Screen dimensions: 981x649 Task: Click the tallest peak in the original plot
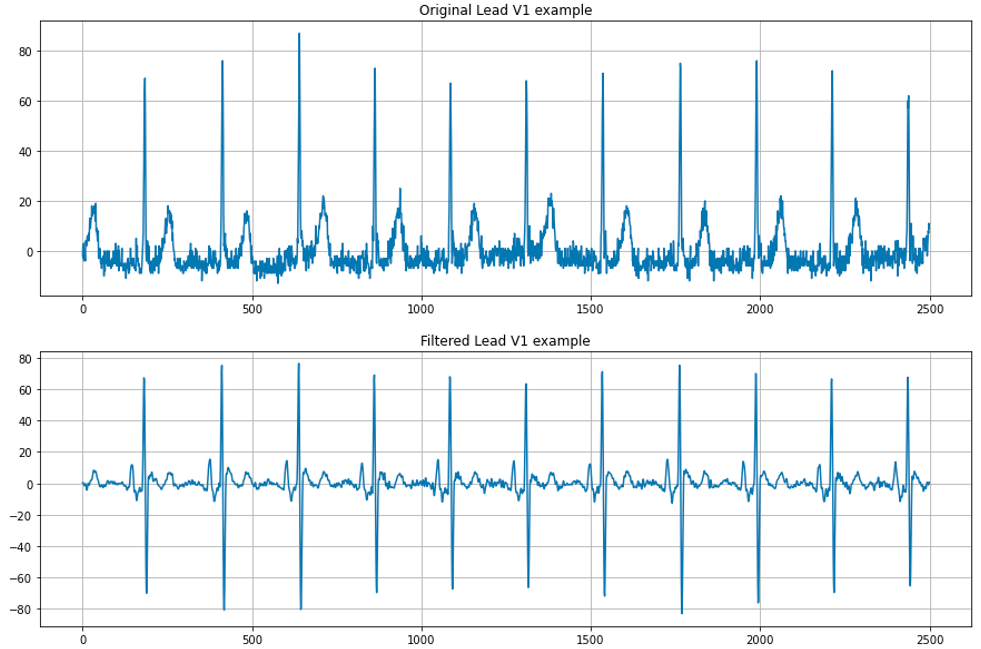pos(299,34)
